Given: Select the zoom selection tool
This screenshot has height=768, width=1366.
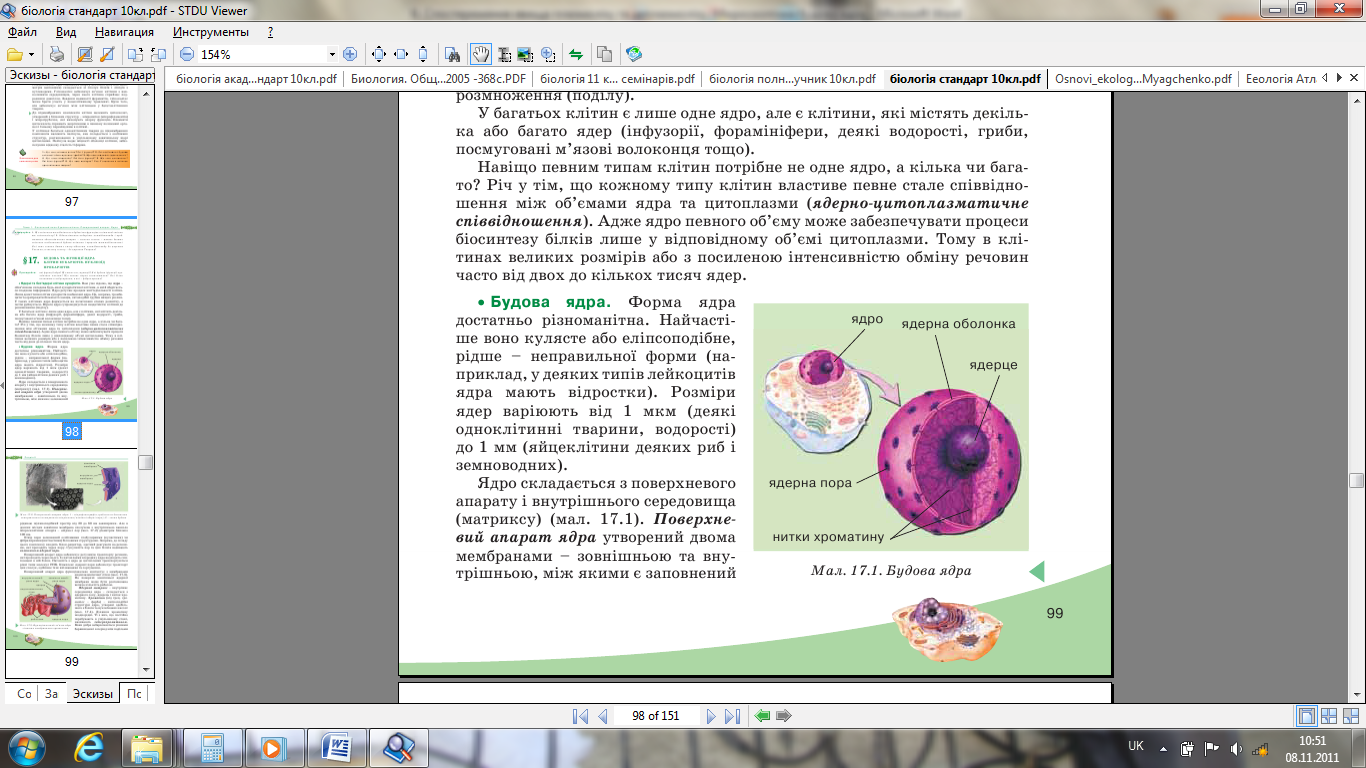Looking at the screenshot, I should [548, 54].
